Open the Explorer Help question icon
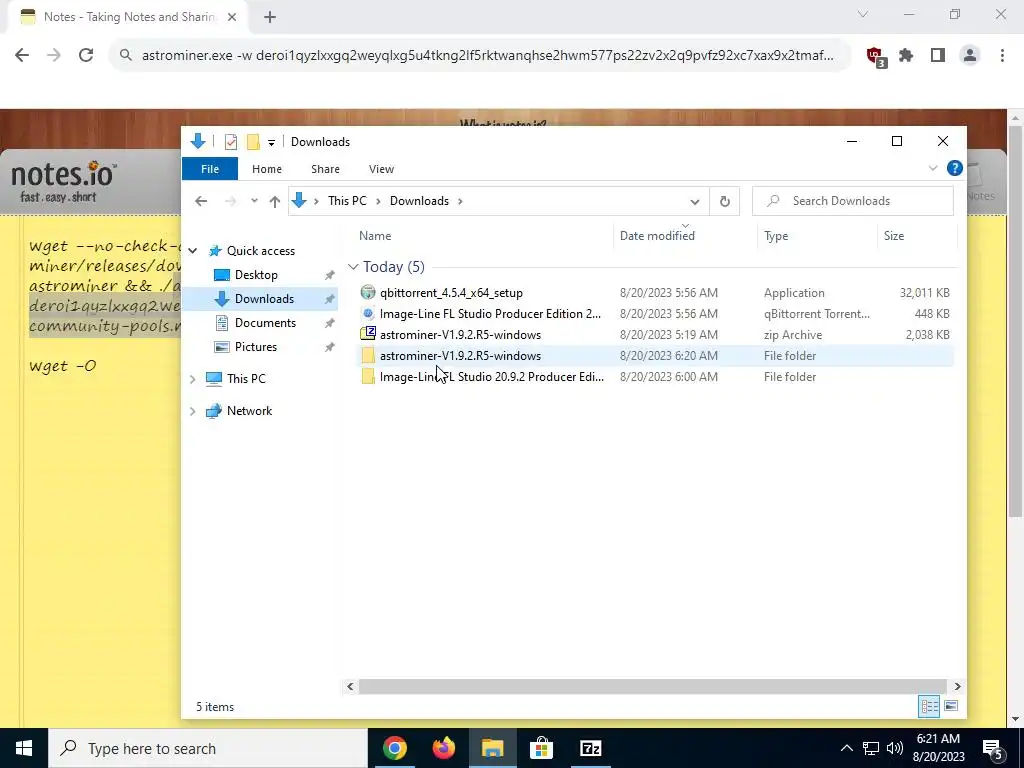Screen dimensions: 1024x768 pos(954,168)
